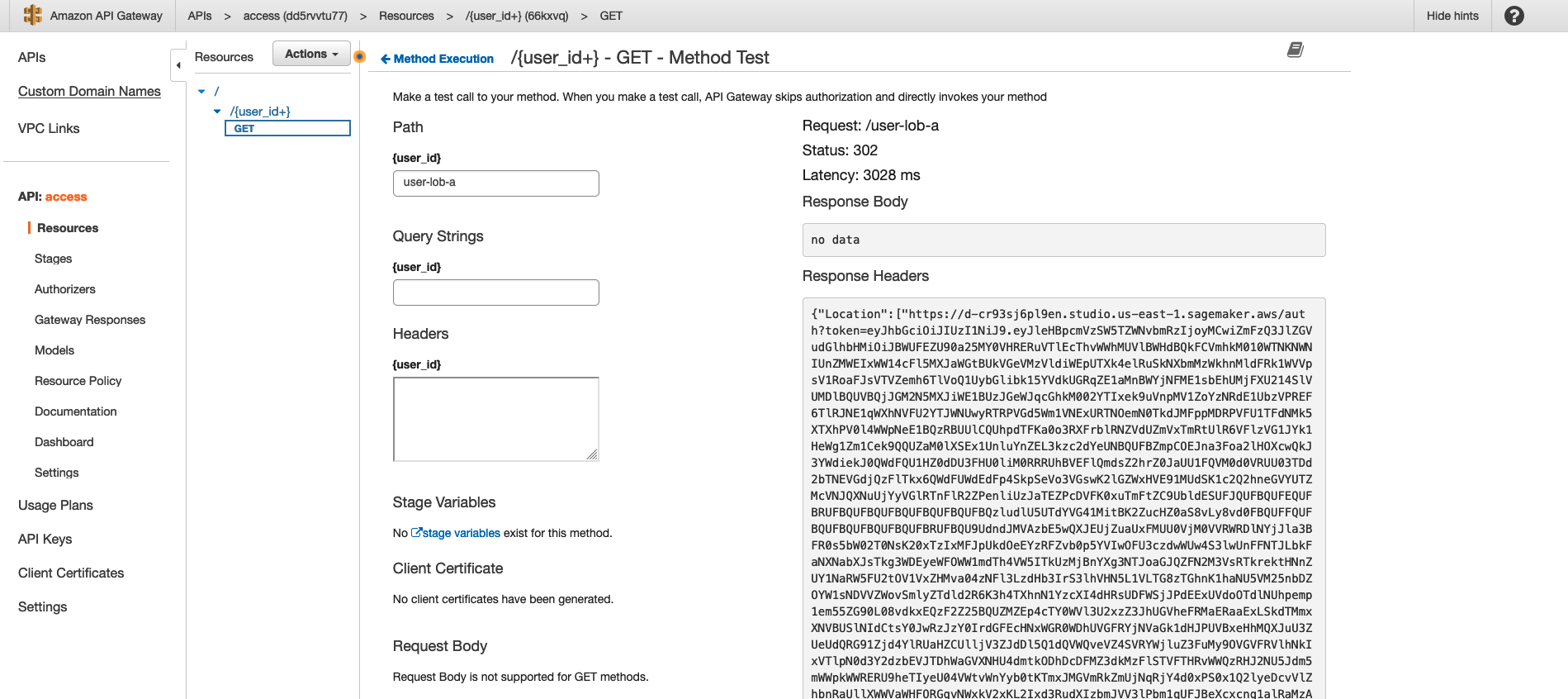Open /{user_id+} (66kxvq) breadcrumb
The height and width of the screenshot is (699, 1568).
(517, 16)
